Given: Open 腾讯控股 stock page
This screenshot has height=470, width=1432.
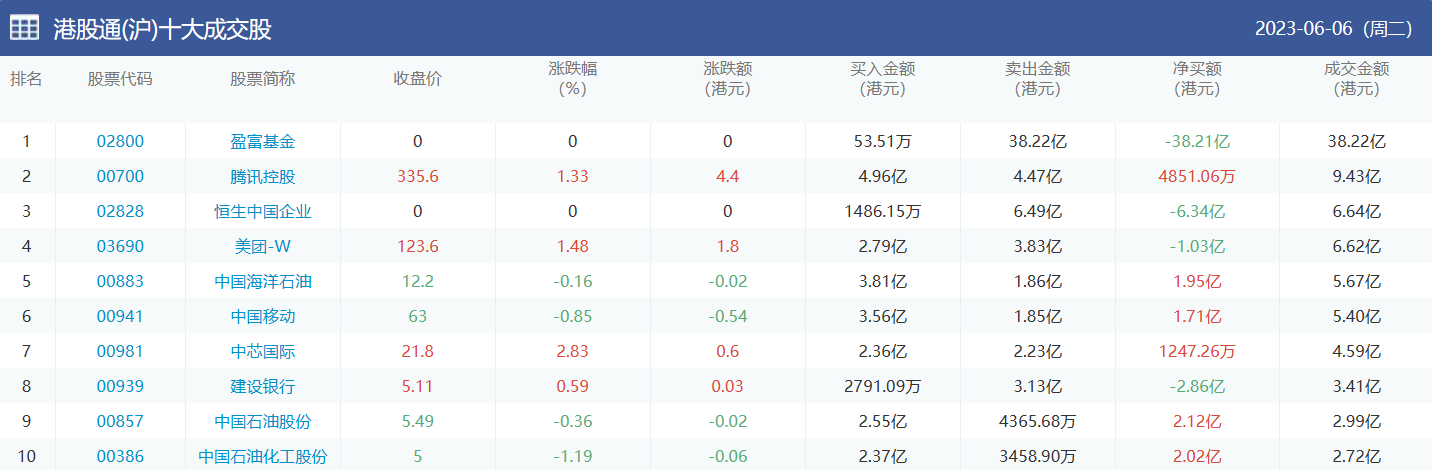Looking at the screenshot, I should tap(263, 177).
